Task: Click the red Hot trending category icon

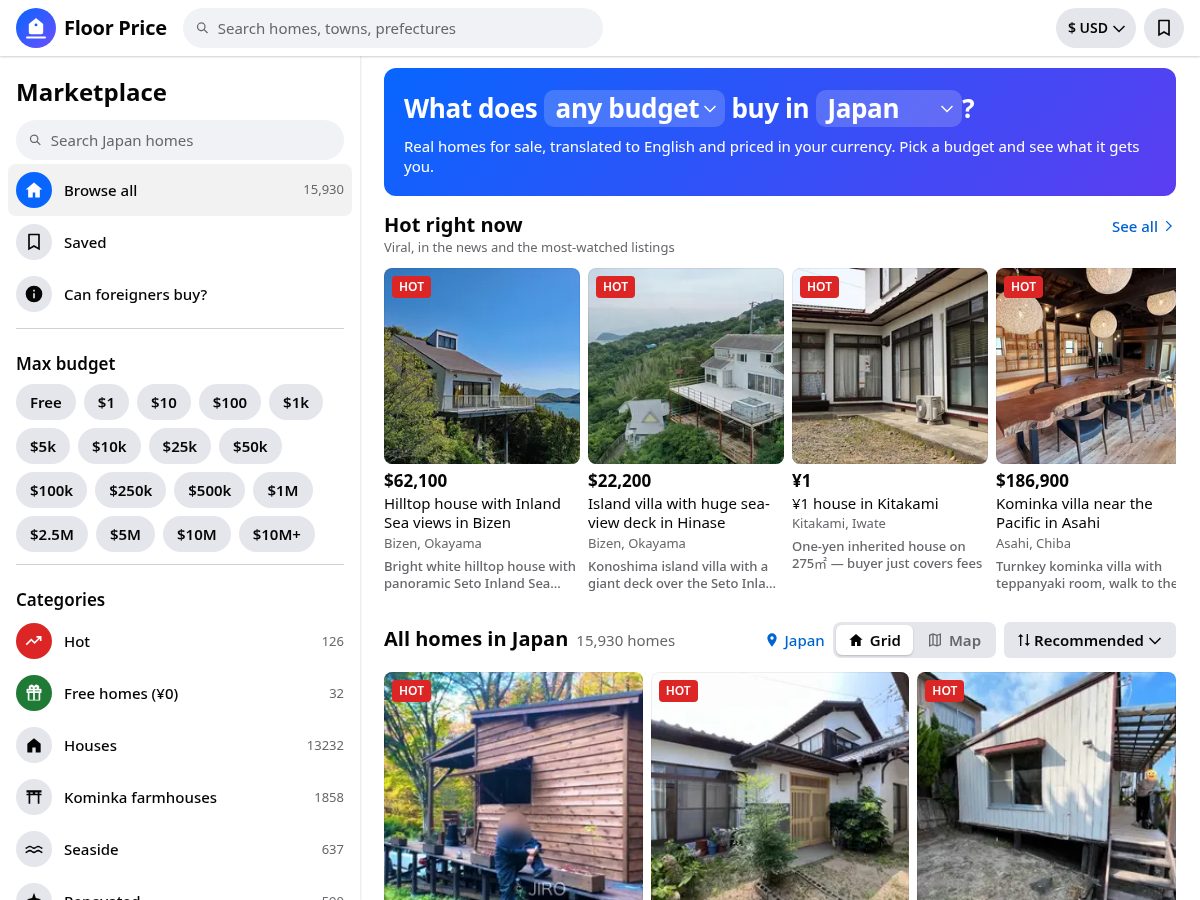Action: pyautogui.click(x=34, y=641)
